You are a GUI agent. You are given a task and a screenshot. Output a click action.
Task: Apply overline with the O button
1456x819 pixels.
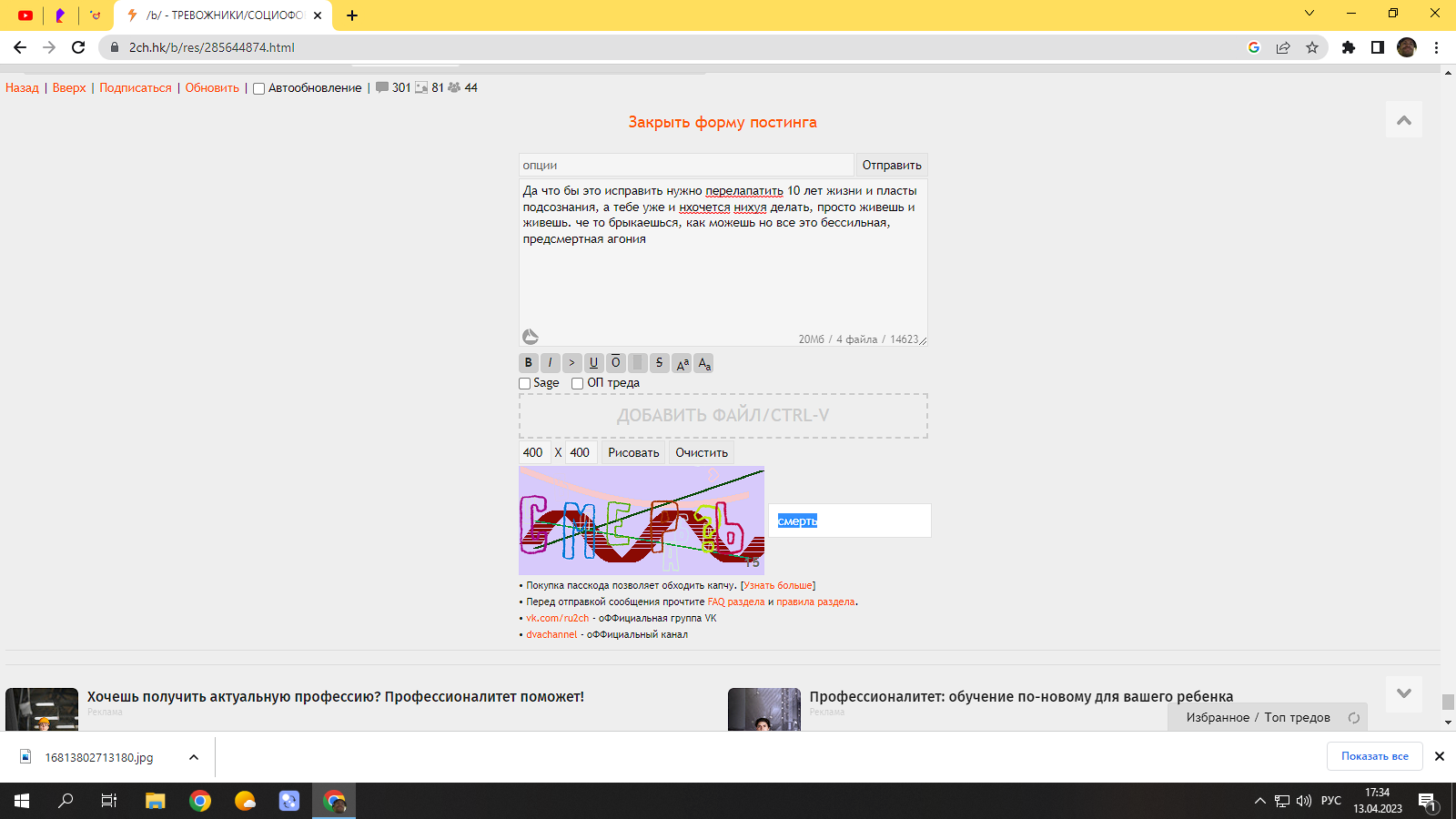(x=616, y=363)
